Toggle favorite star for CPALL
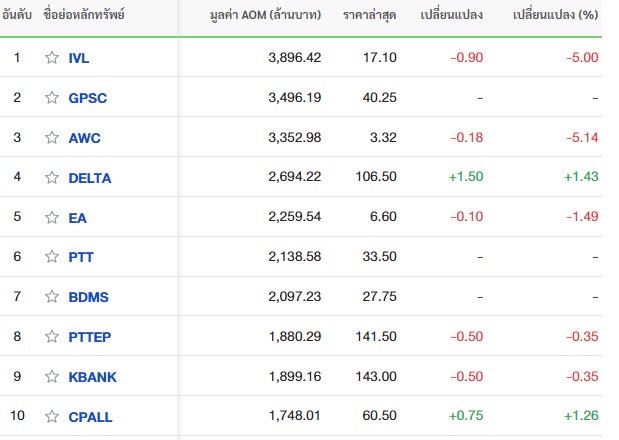This screenshot has height=440, width=619. click(52, 416)
